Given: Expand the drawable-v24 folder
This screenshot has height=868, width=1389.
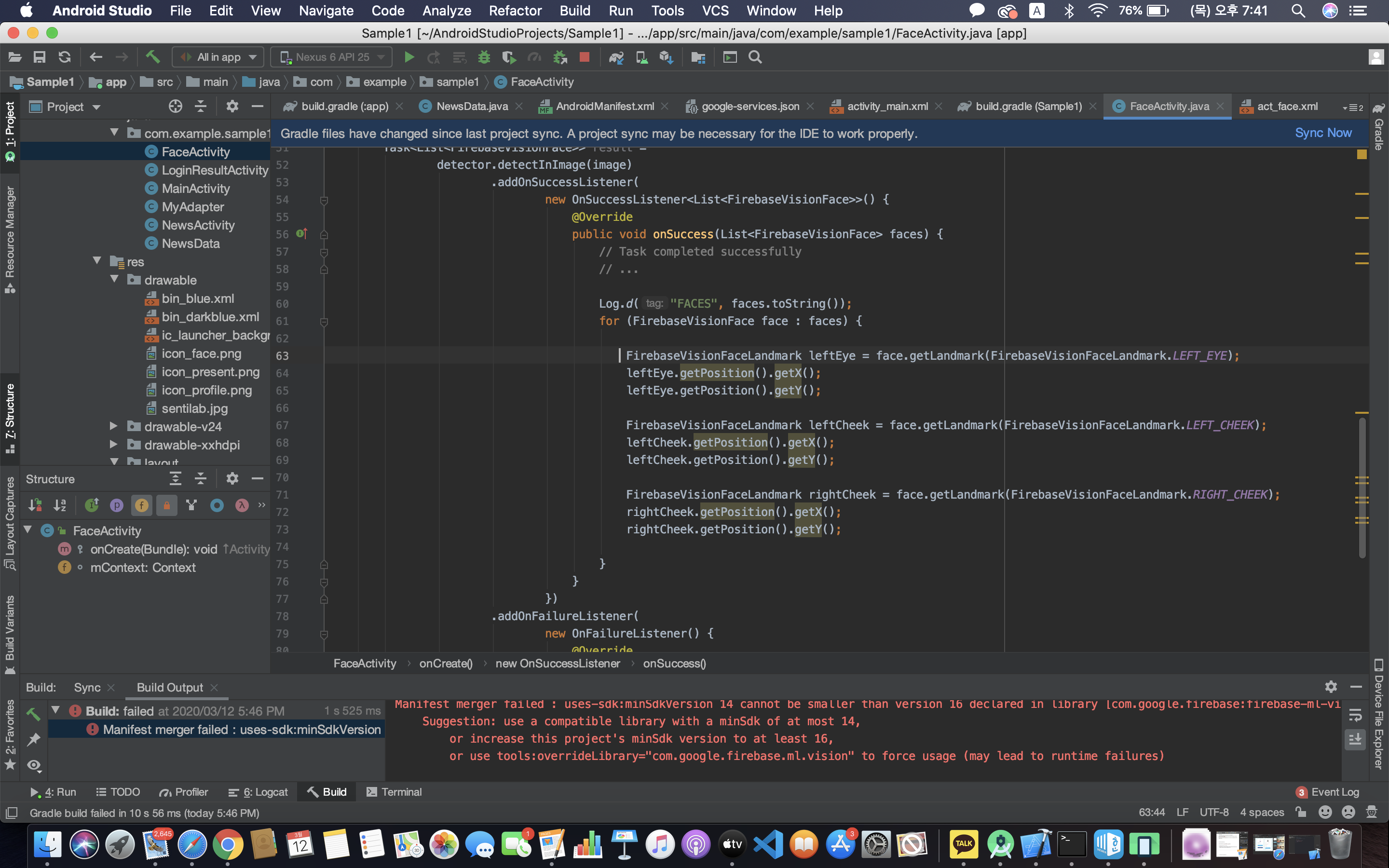Looking at the screenshot, I should click(x=114, y=427).
